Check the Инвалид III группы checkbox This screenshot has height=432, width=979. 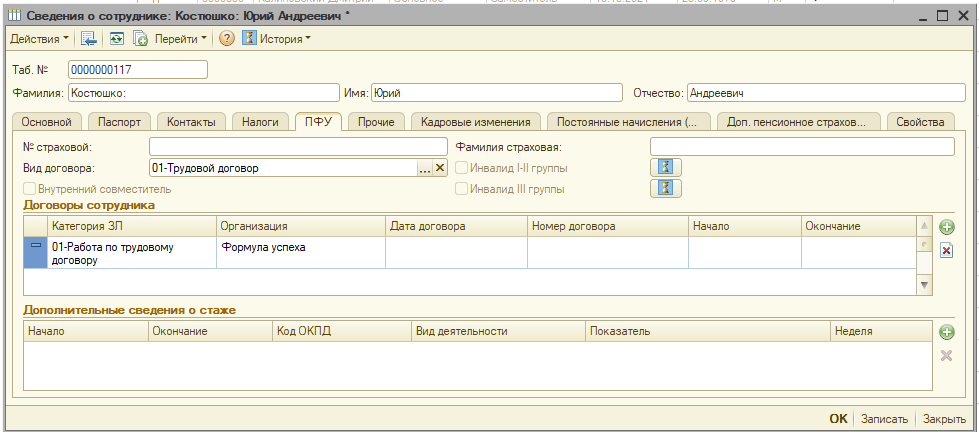461,188
